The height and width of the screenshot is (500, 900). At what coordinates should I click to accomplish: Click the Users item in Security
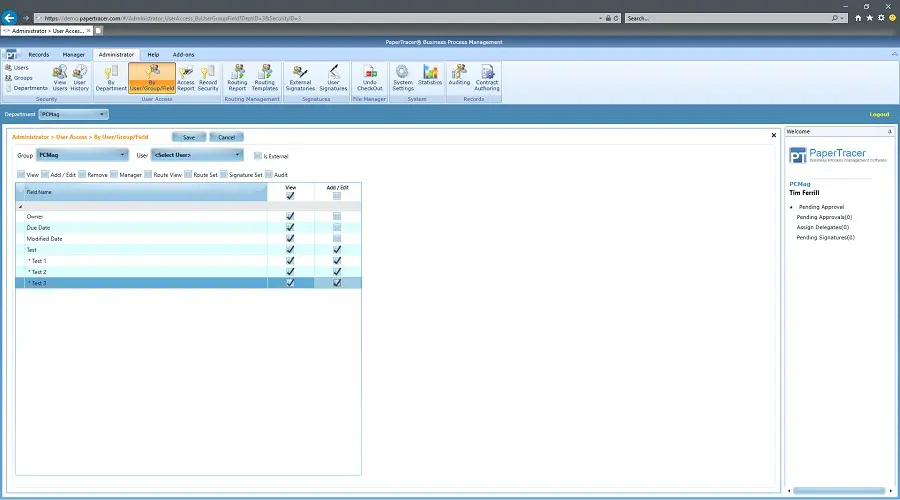17,68
